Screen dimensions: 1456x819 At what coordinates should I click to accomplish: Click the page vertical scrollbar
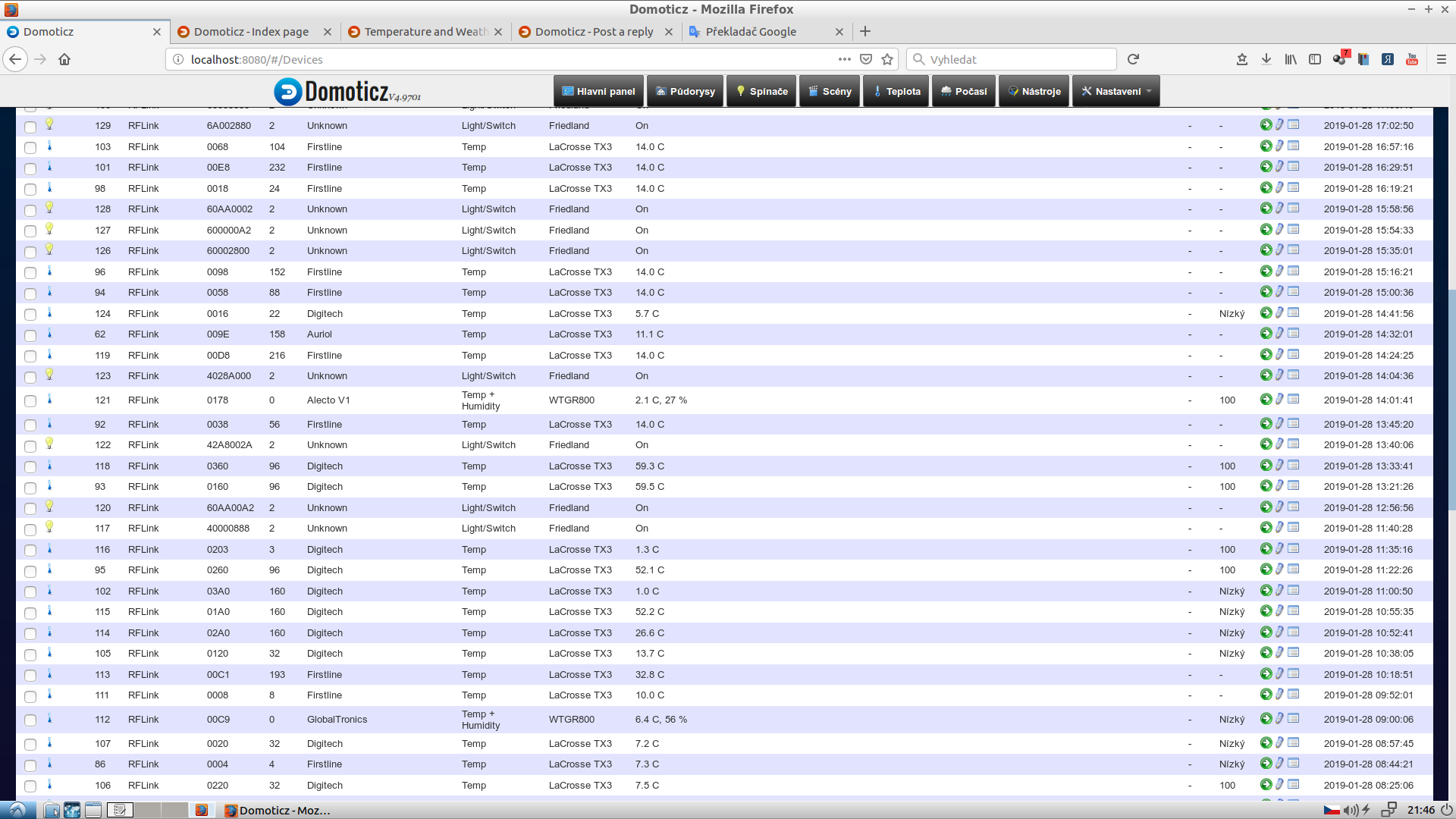(x=1451, y=400)
